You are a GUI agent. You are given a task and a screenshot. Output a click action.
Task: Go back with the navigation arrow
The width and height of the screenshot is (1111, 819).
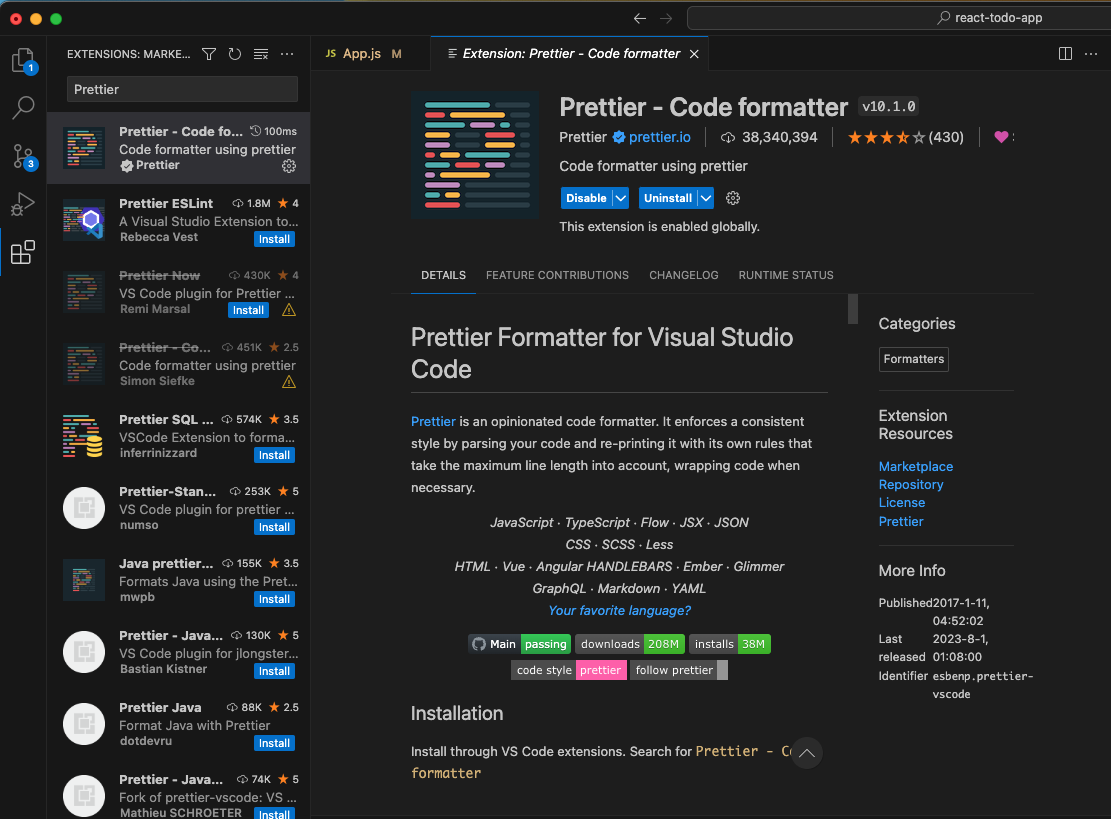click(x=640, y=18)
